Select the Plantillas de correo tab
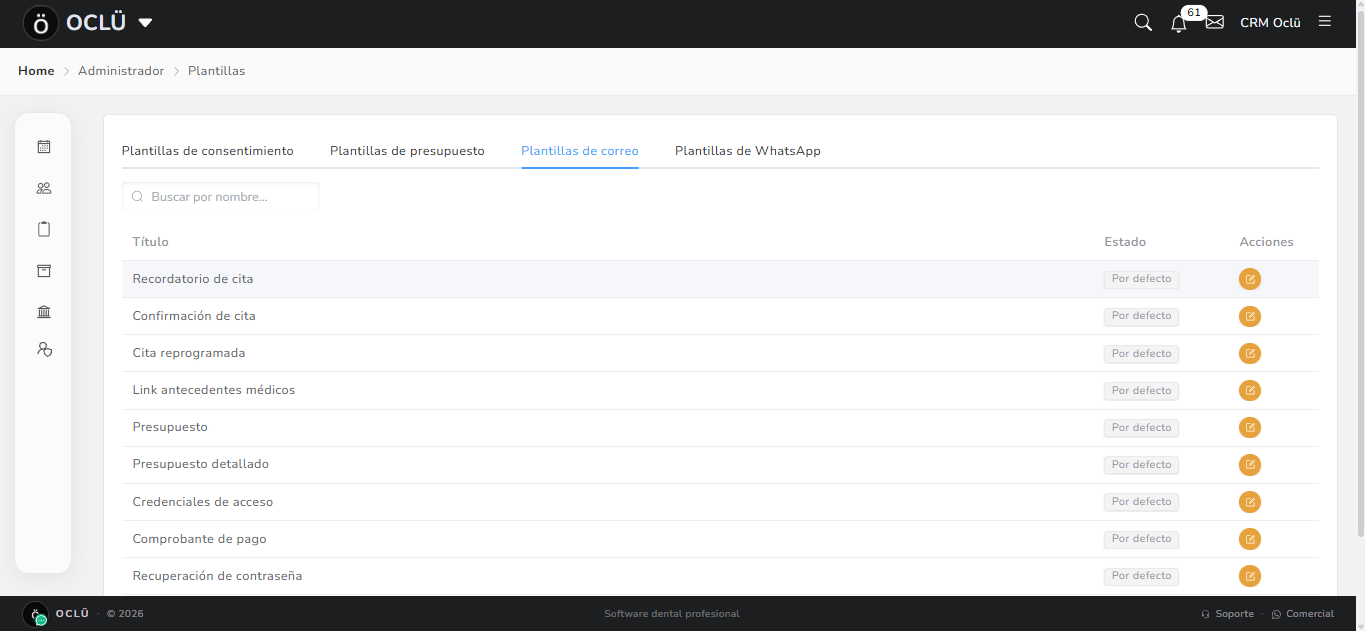Image resolution: width=1365 pixels, height=631 pixels. (580, 151)
